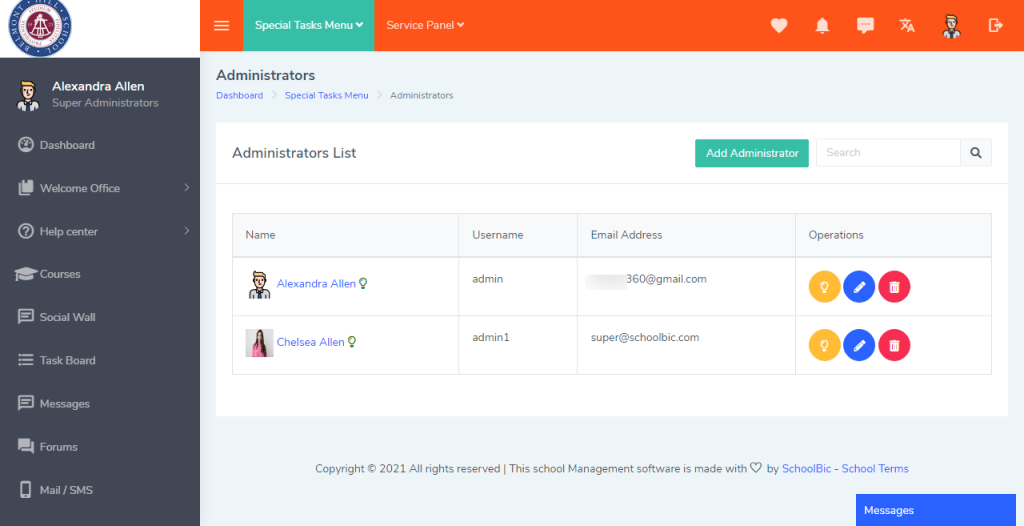Click email 'super@schoolbic.com'
This screenshot has height=526, width=1024.
click(x=645, y=337)
